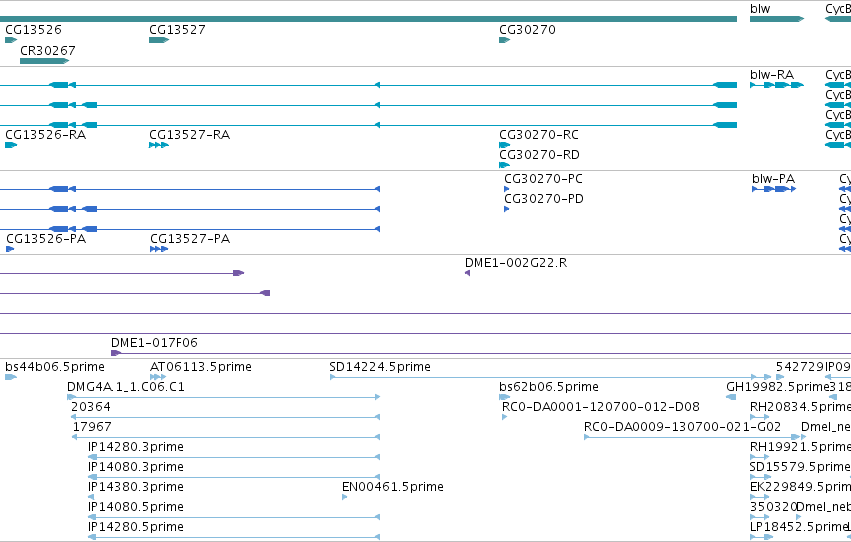851x542 pixels.
Task: Select the CG13527 gene label
Action: (x=177, y=30)
